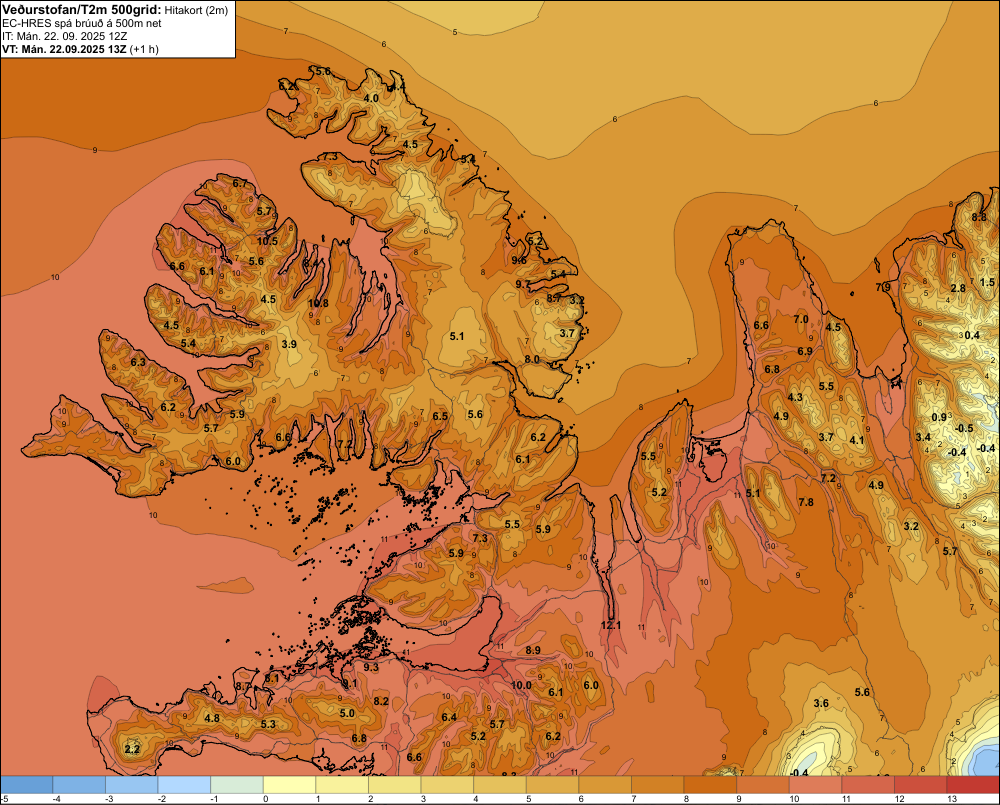
Task: Select the -3 to -2 legend color swatch
Action: tap(132, 785)
